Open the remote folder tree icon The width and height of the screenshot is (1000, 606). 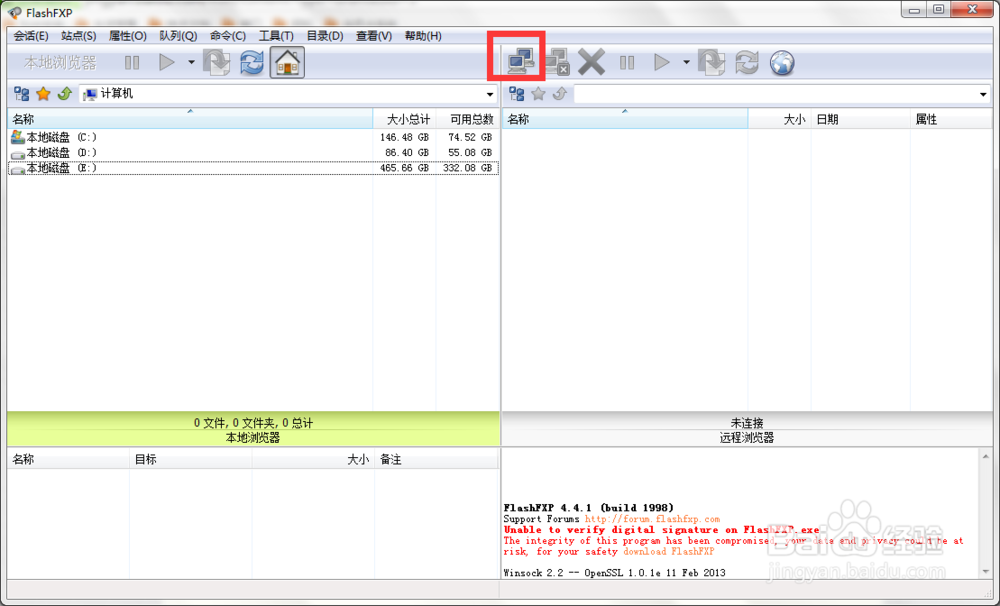pos(517,94)
